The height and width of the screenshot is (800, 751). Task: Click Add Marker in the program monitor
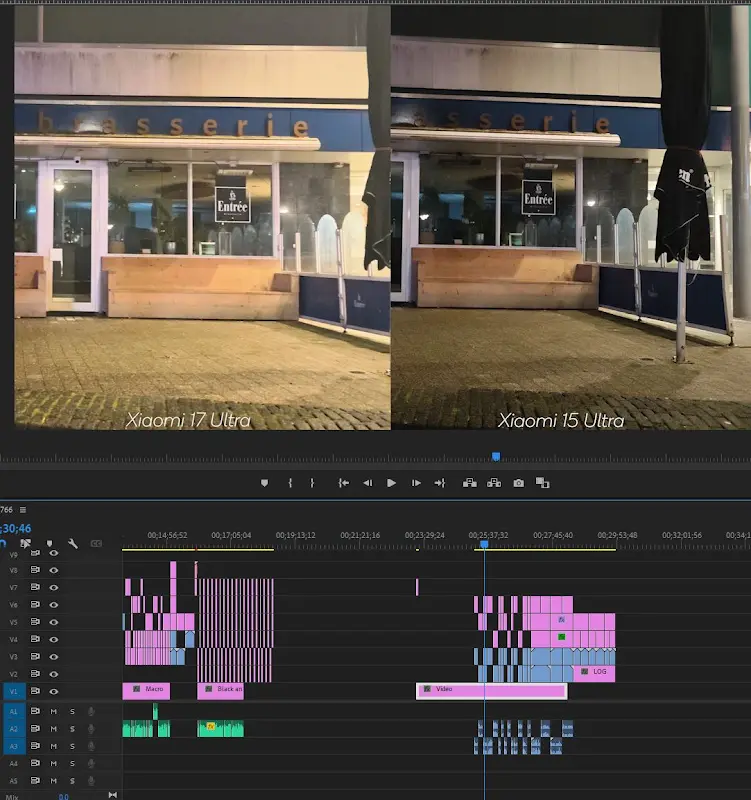264,483
